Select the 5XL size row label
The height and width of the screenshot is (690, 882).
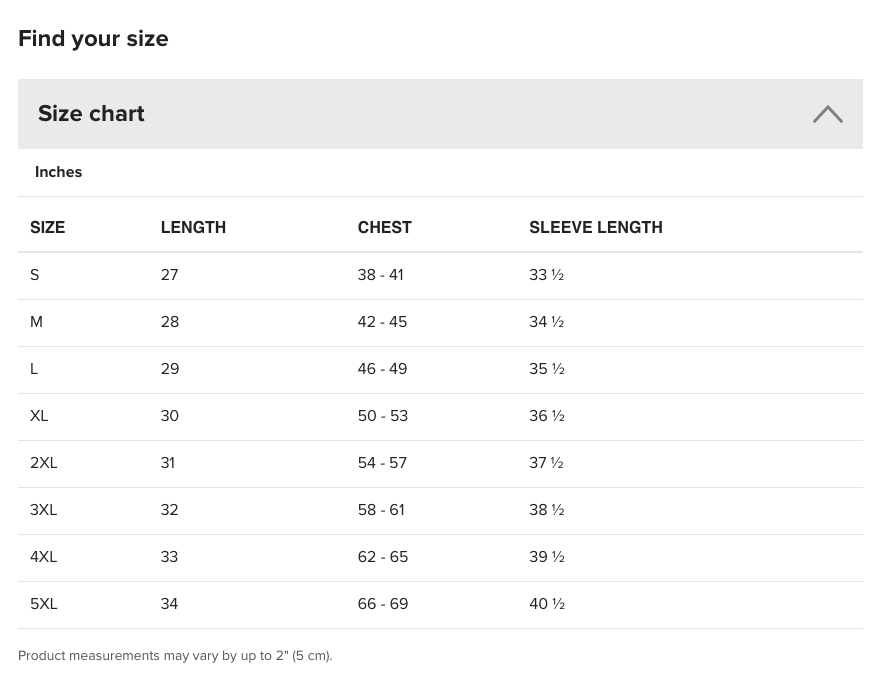(44, 604)
